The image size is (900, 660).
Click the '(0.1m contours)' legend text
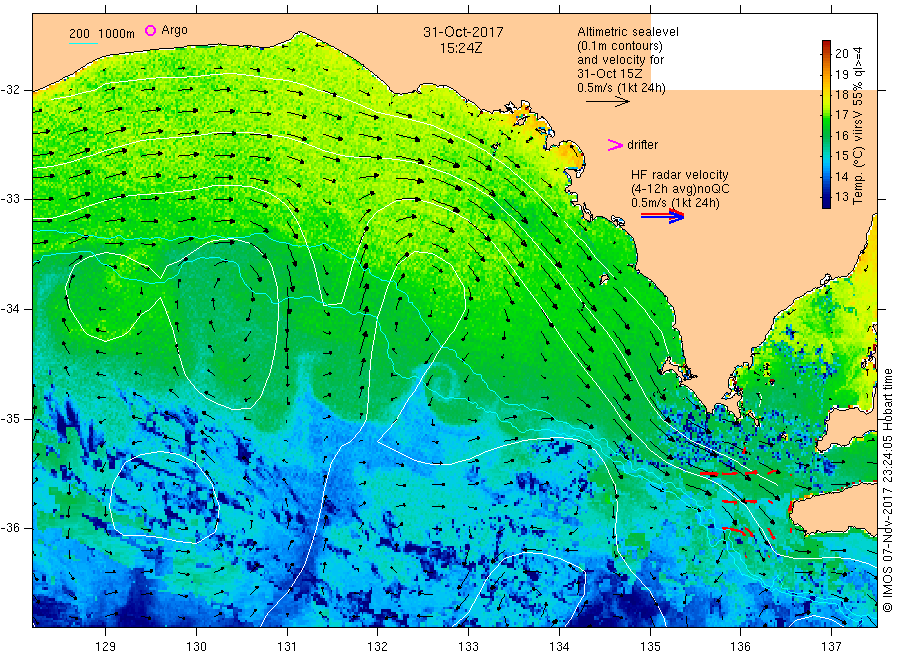[x=619, y=46]
